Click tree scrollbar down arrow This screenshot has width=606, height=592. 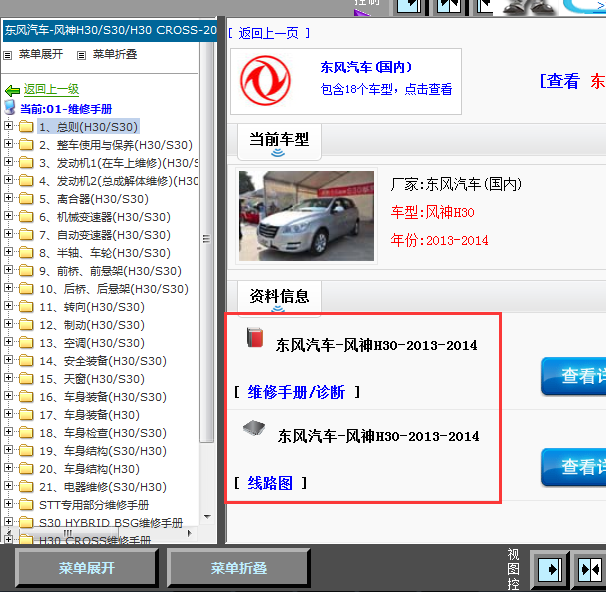(207, 517)
